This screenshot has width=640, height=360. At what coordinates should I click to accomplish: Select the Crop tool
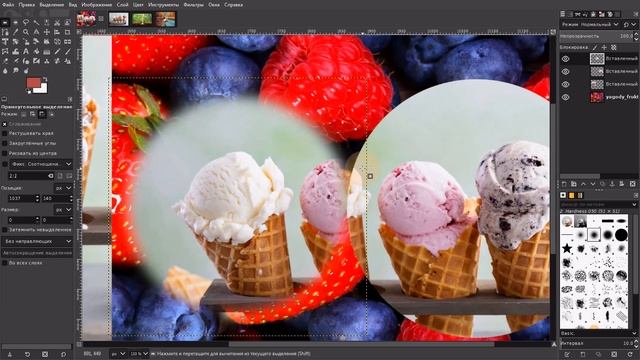point(67,32)
